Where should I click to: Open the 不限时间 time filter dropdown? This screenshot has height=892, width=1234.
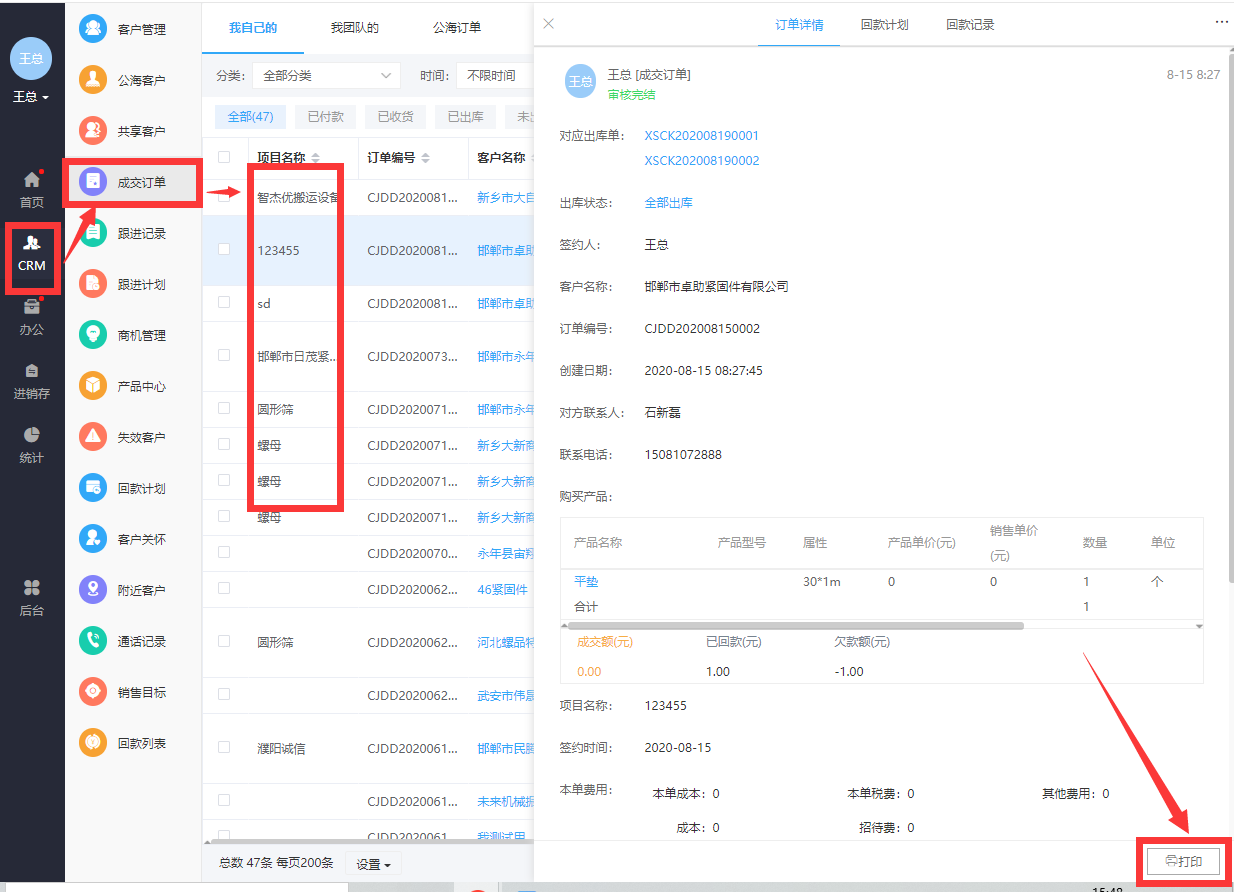coord(494,76)
